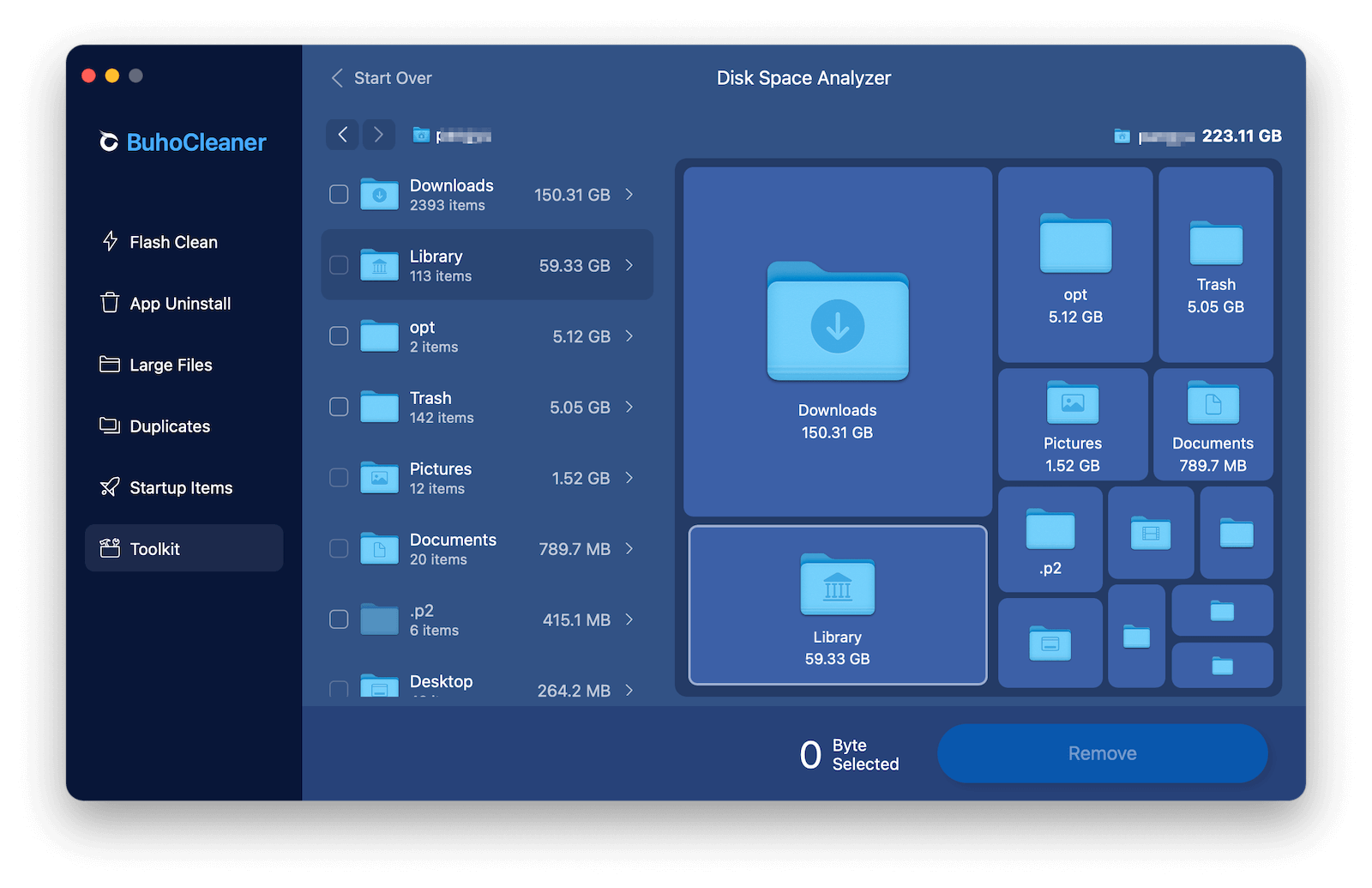The image size is (1372, 888).
Task: Expand Downloads folder via chevron
Action: tap(629, 195)
